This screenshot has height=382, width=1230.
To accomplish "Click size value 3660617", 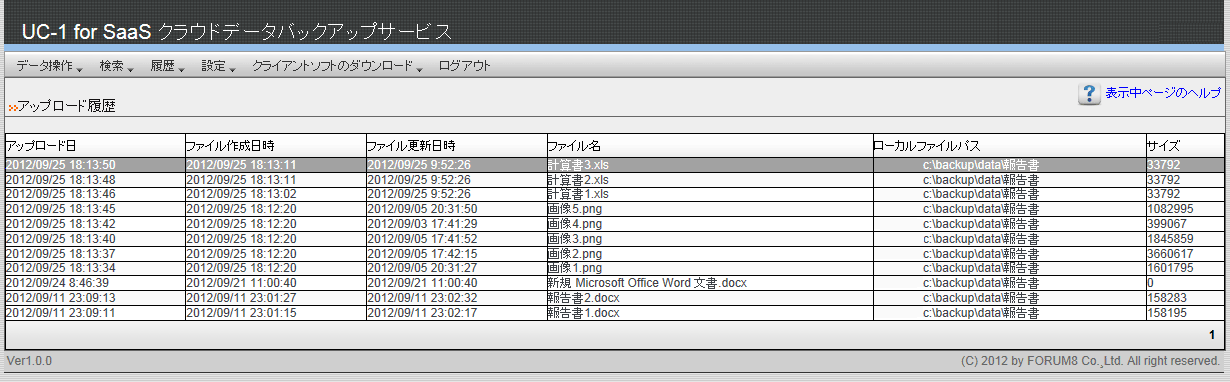I will (x=1170, y=254).
